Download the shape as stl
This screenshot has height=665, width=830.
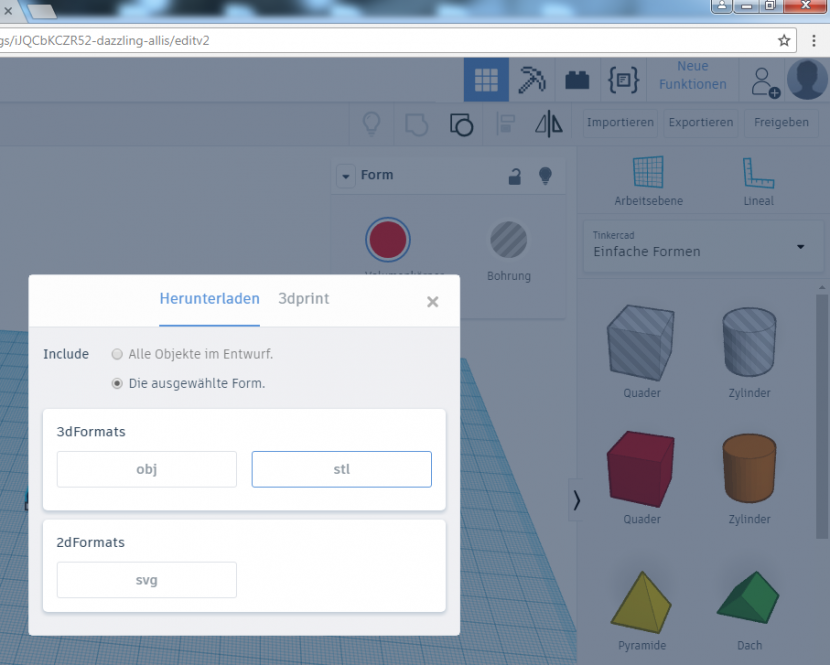coord(341,468)
